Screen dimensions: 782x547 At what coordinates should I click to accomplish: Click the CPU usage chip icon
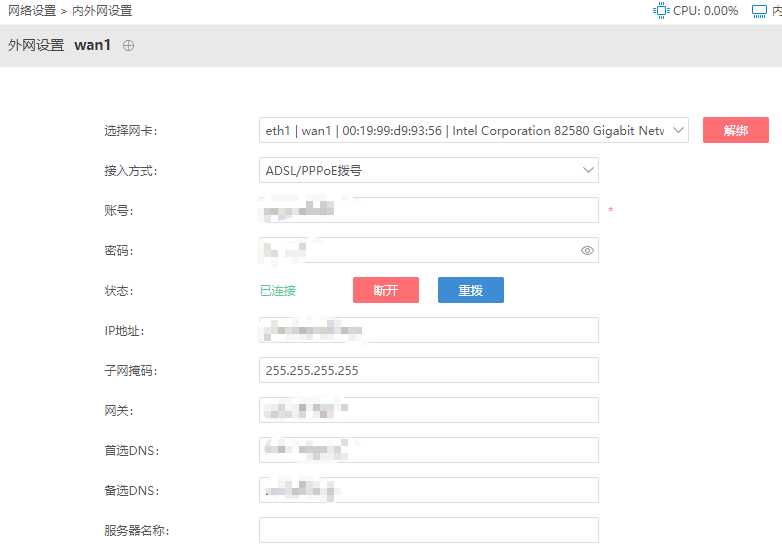point(661,10)
